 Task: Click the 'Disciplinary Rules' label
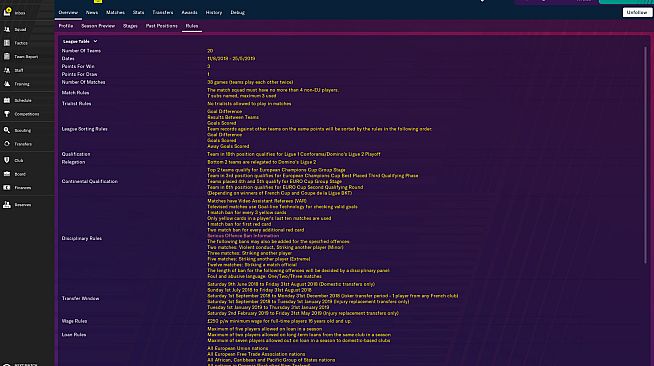coord(82,238)
